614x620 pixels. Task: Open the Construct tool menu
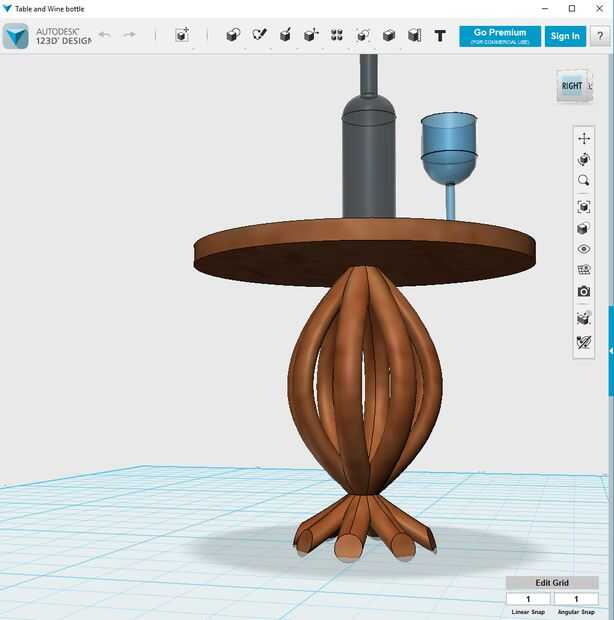285,35
